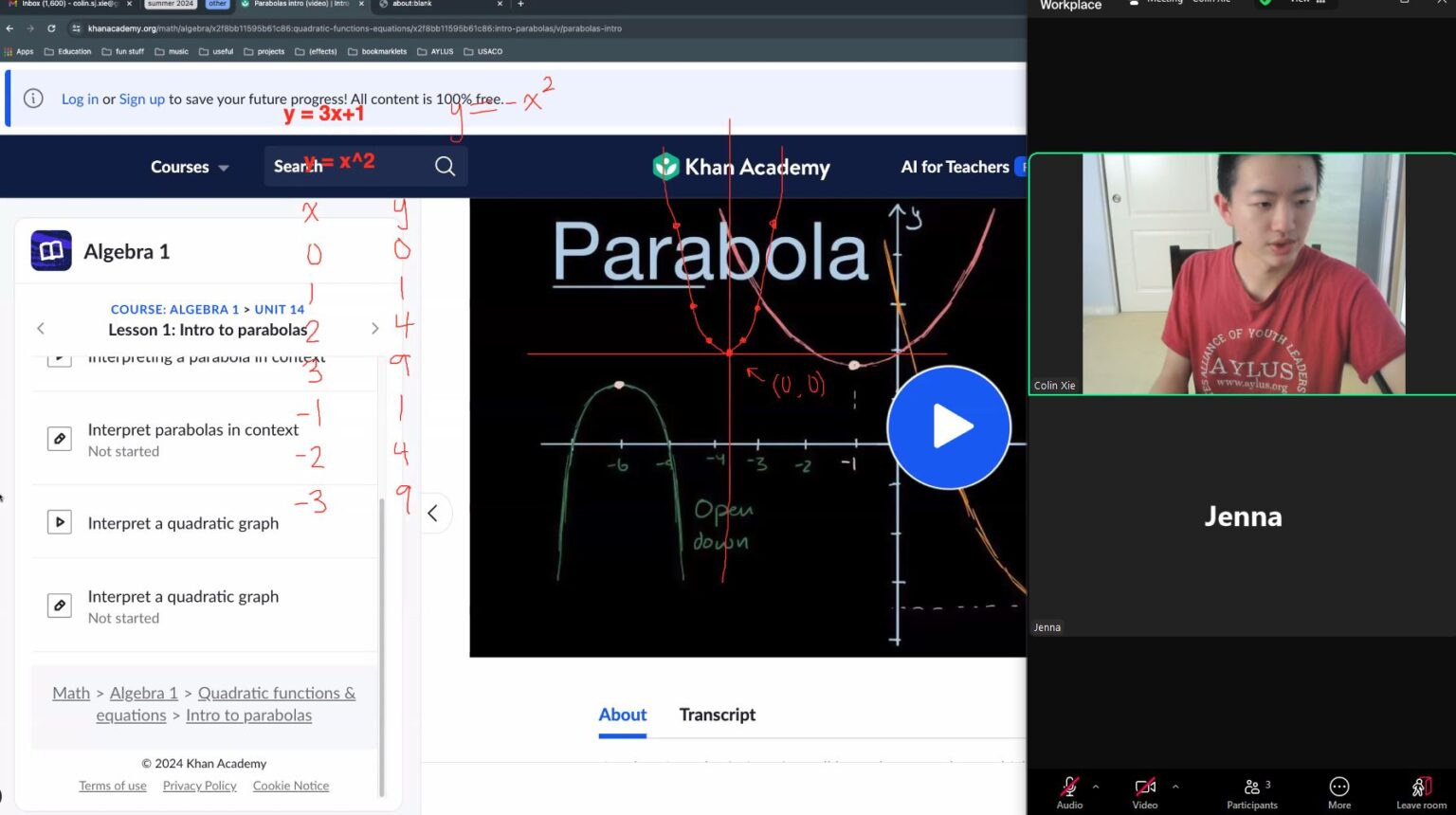The width and height of the screenshot is (1456, 815).
Task: Click play icon beside Interpret a quadratic graph
Action: (60, 522)
